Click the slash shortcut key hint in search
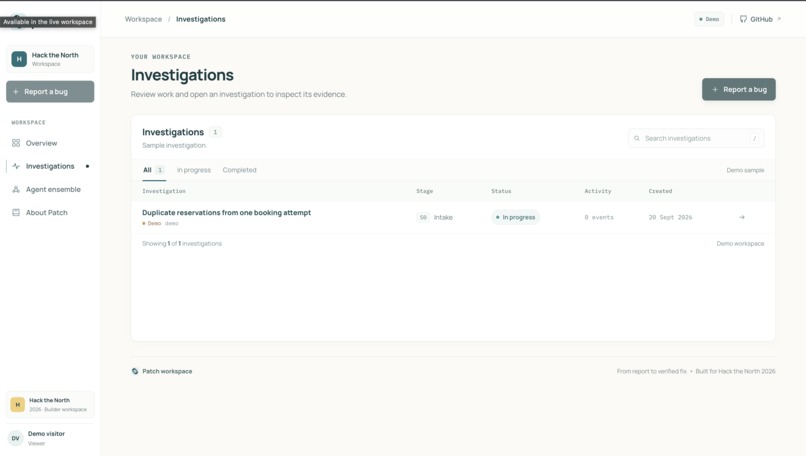The height and width of the screenshot is (456, 806). point(754,138)
